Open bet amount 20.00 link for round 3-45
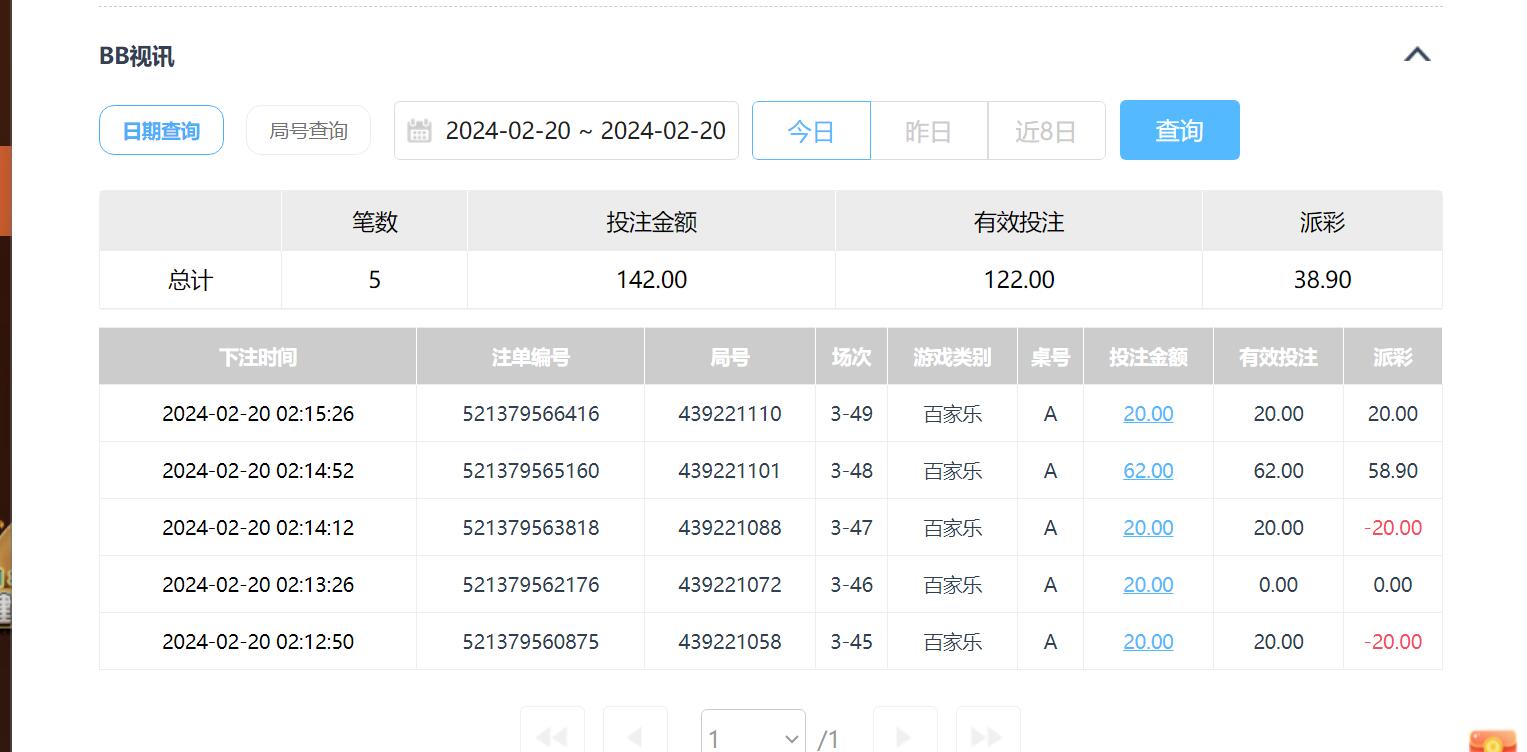 pyautogui.click(x=1148, y=641)
